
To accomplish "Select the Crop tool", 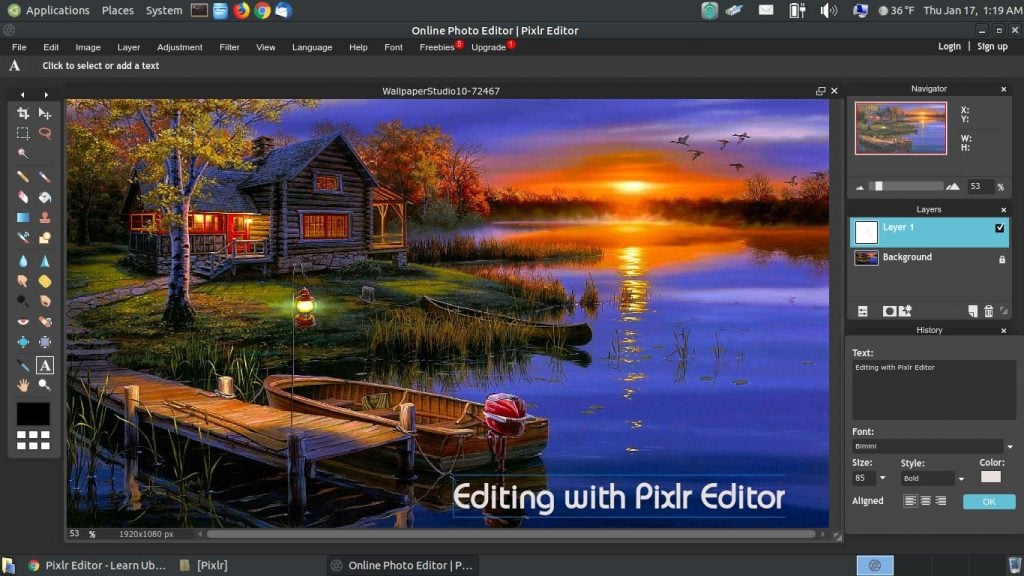I will click(x=23, y=113).
